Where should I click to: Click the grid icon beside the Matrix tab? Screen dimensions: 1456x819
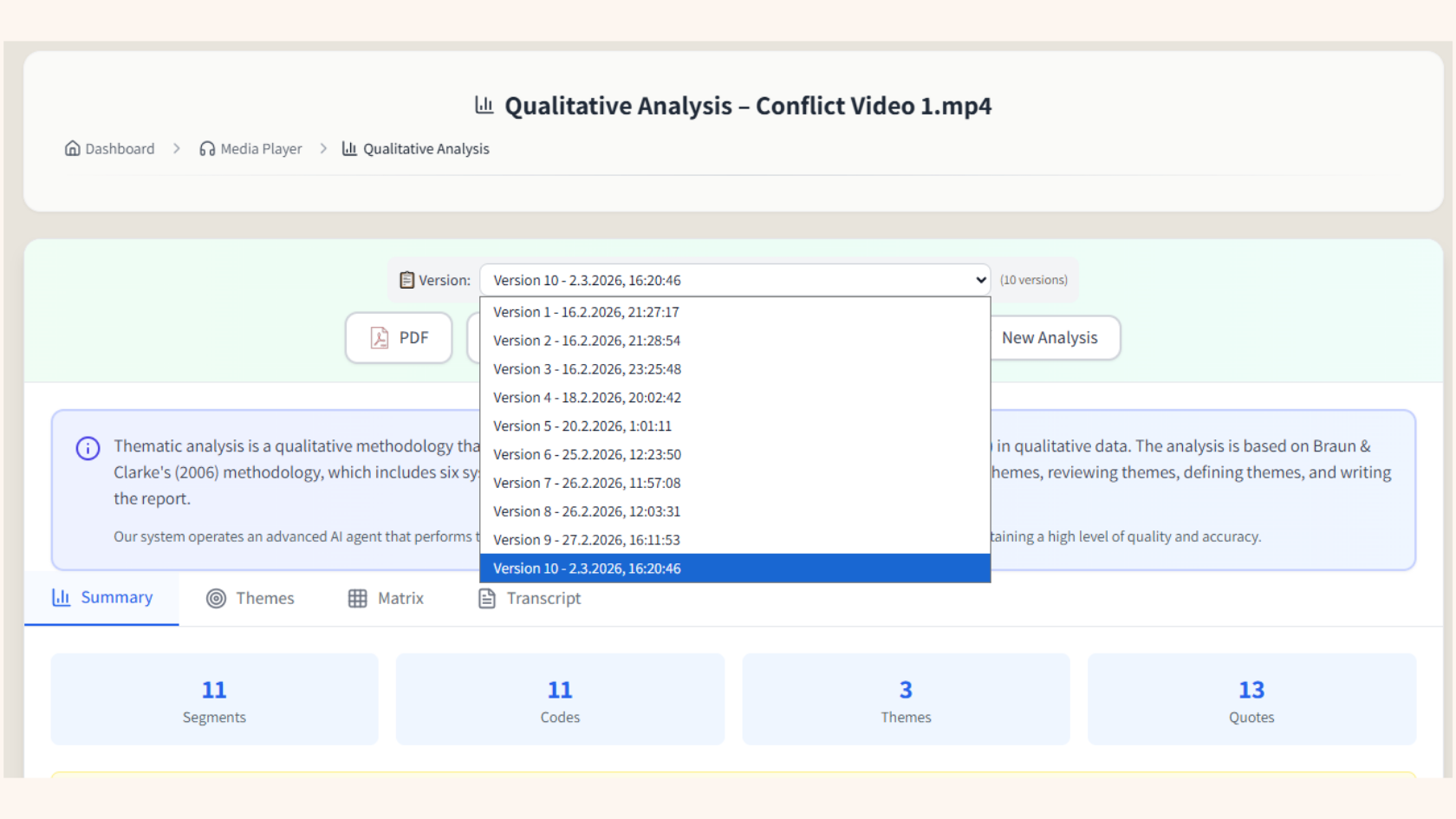[x=356, y=598]
